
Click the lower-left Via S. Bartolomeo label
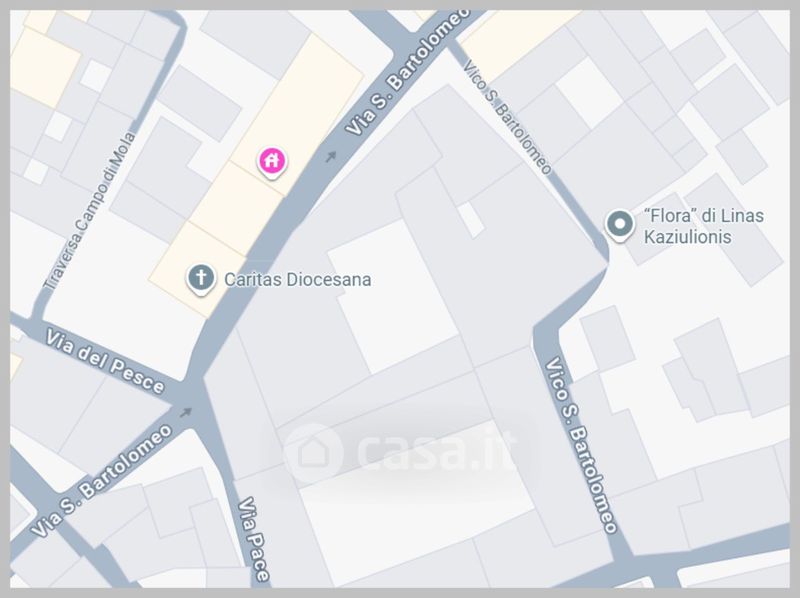[x=101, y=480]
